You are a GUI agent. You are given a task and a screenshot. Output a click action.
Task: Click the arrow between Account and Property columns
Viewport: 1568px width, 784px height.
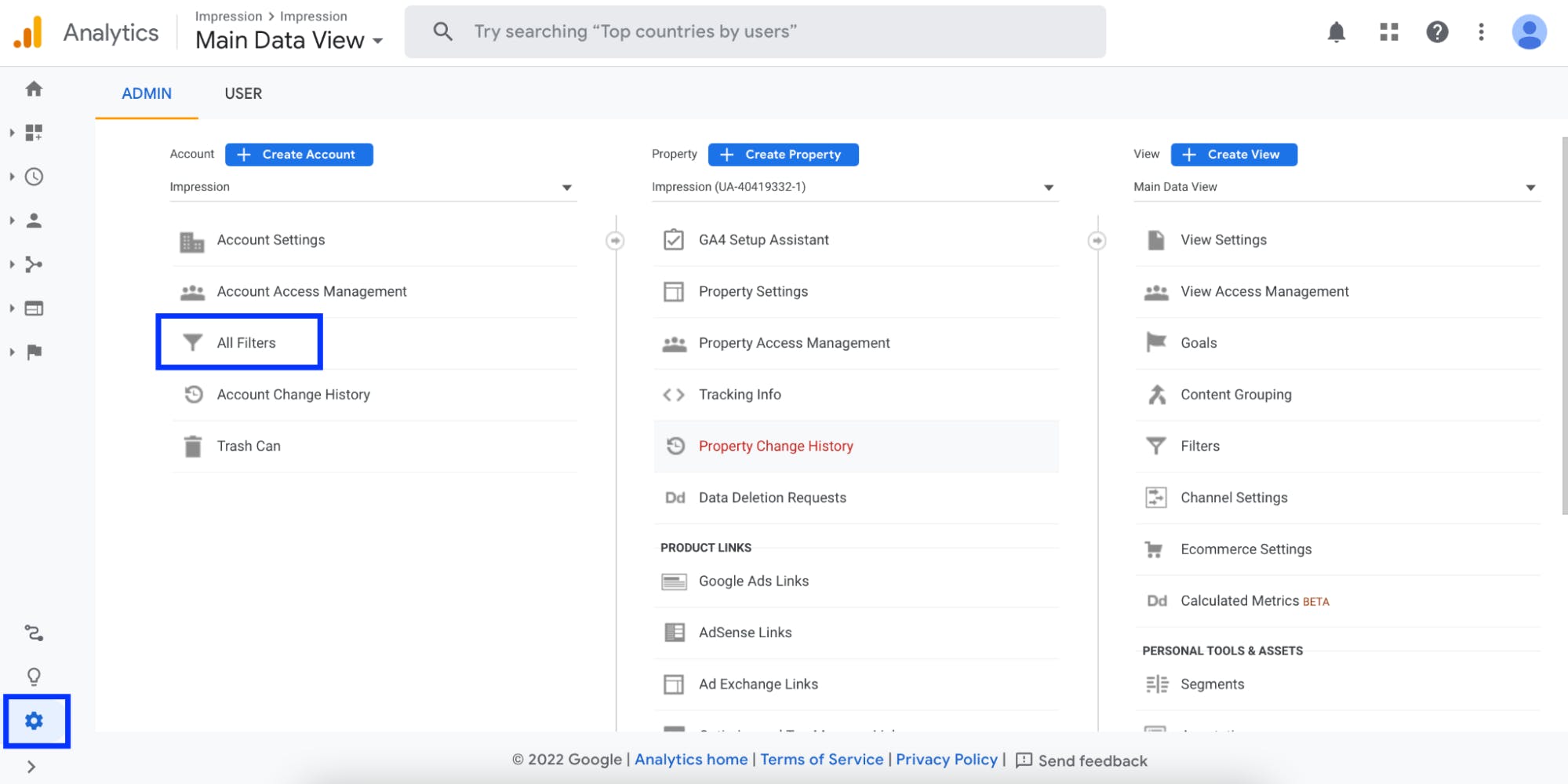tap(616, 240)
